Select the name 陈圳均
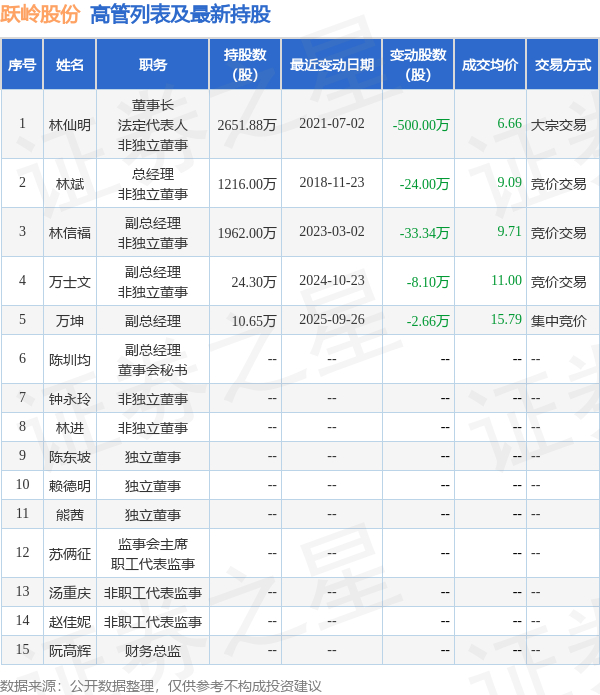600x695 pixels. coord(70,360)
